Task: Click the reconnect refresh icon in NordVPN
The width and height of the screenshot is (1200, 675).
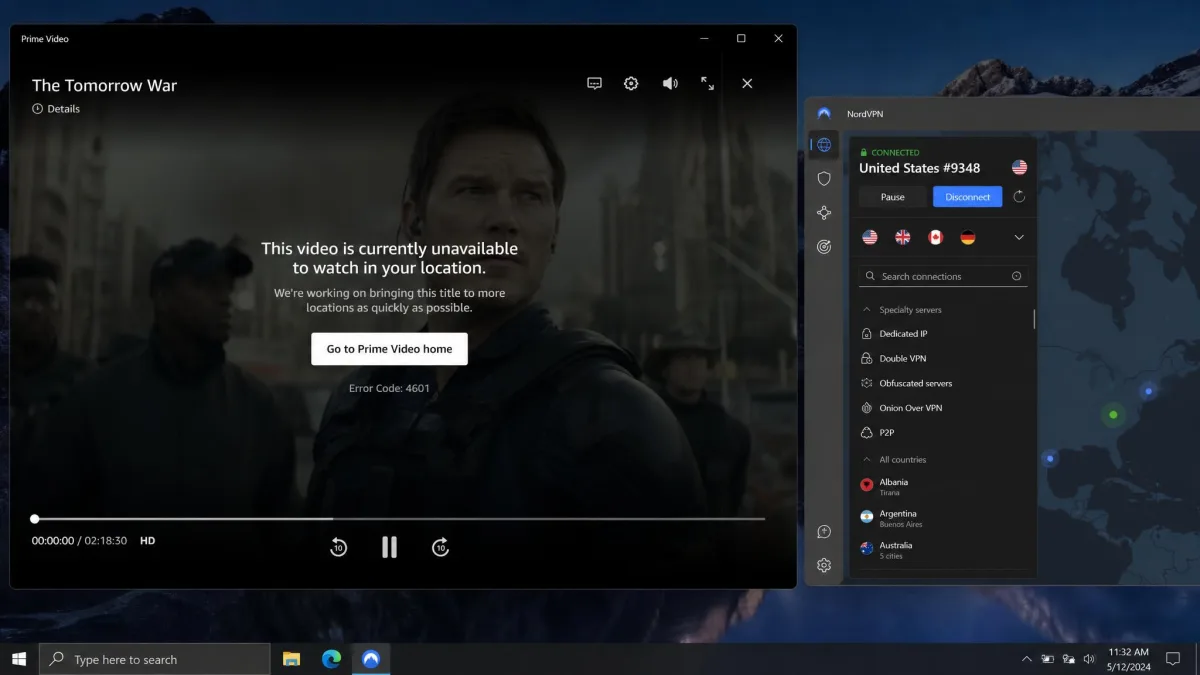Action: 1019,197
